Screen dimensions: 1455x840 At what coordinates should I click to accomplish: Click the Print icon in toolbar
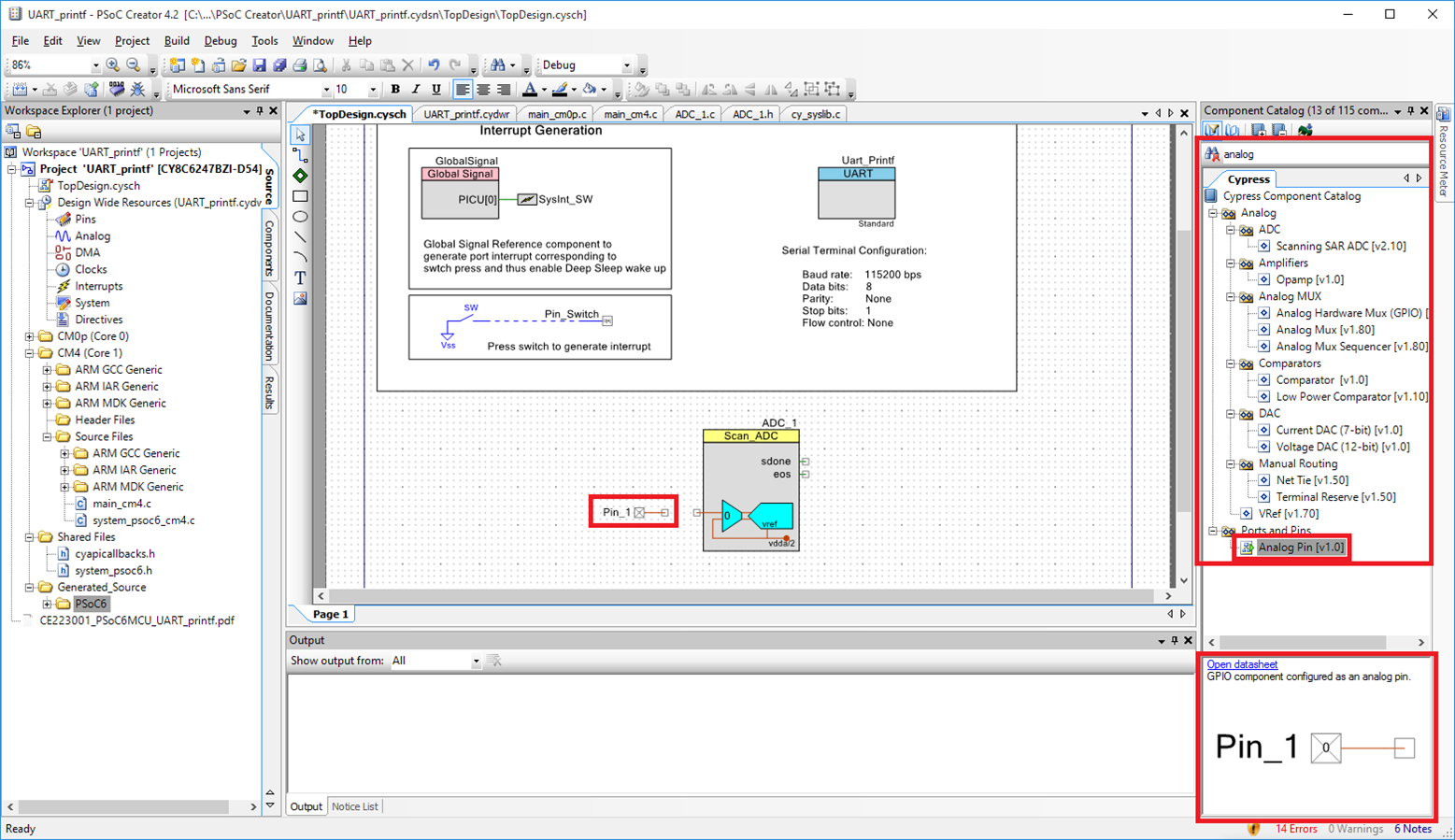300,65
